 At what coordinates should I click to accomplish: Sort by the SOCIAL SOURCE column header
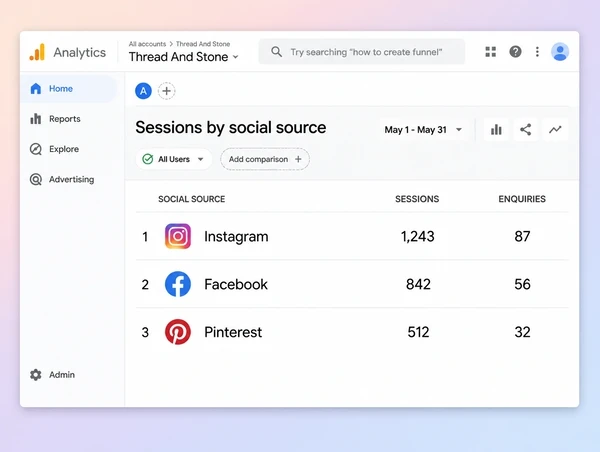pos(191,199)
